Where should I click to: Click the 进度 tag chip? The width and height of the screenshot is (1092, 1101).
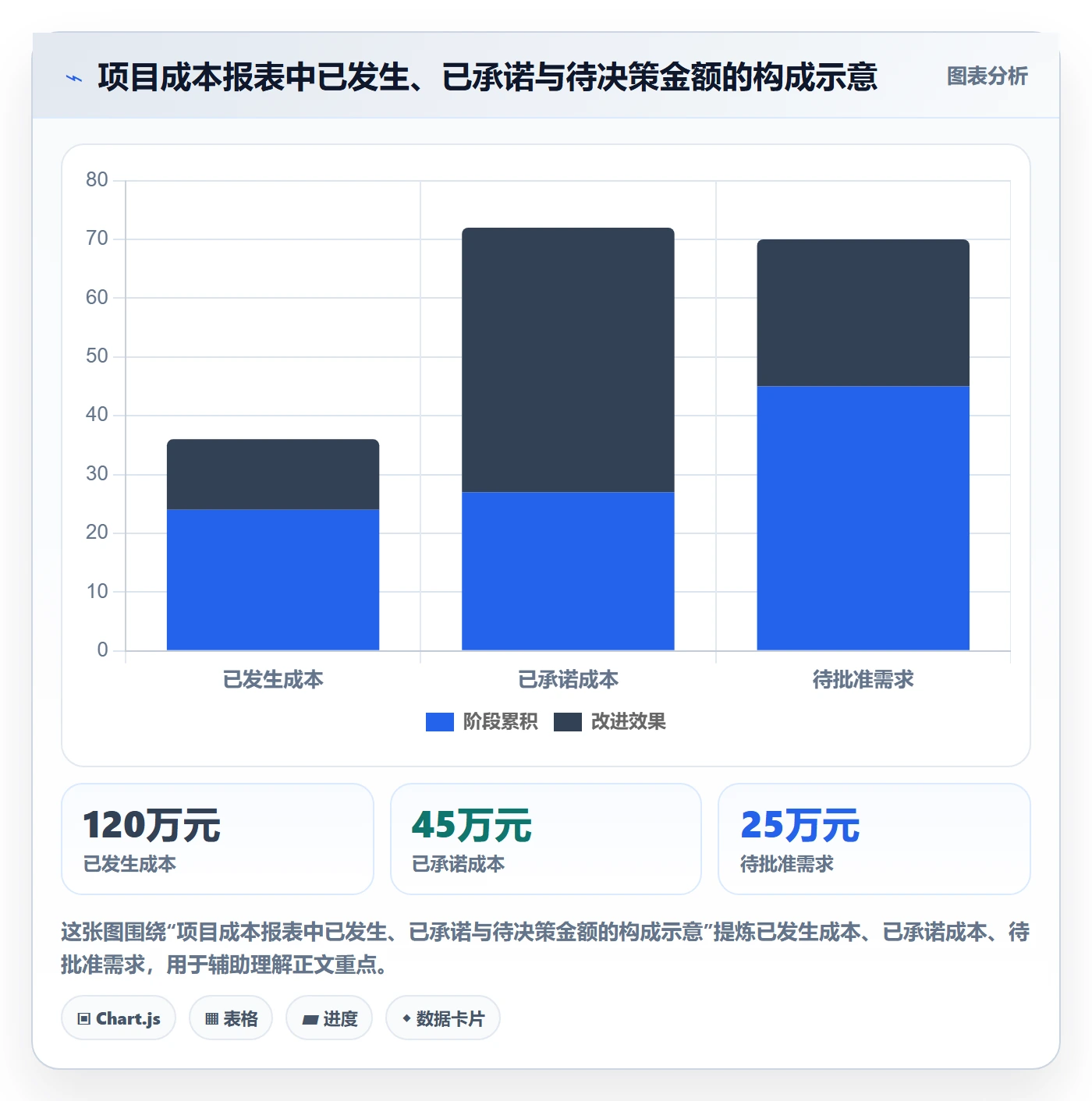tap(329, 1018)
